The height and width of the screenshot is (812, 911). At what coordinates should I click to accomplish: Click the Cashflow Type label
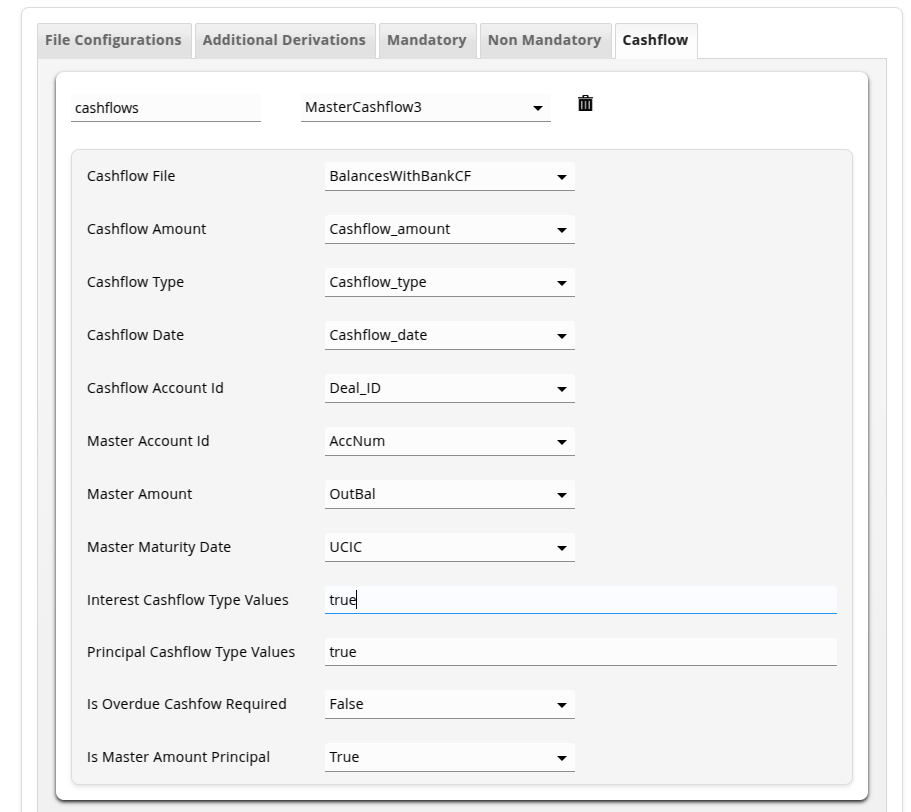135,282
